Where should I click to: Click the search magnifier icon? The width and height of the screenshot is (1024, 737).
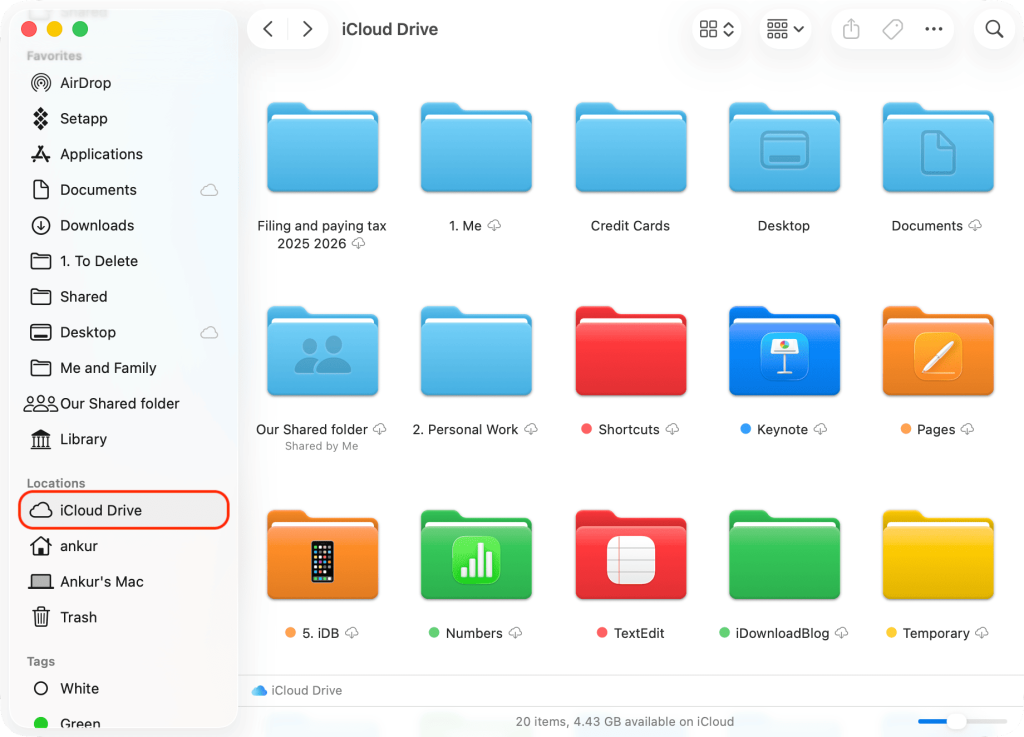point(993,29)
